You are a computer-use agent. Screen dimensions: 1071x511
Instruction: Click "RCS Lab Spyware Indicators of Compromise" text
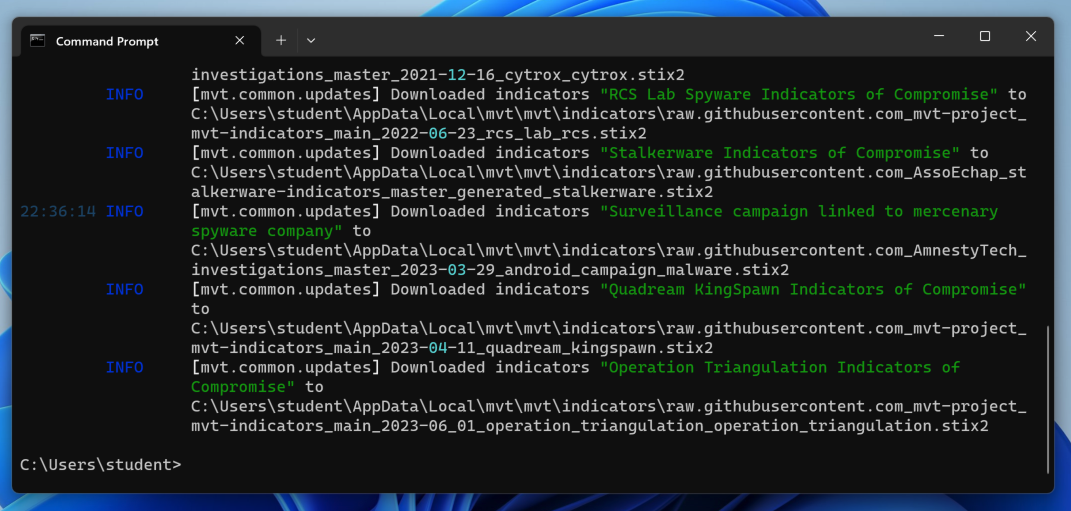(x=799, y=94)
